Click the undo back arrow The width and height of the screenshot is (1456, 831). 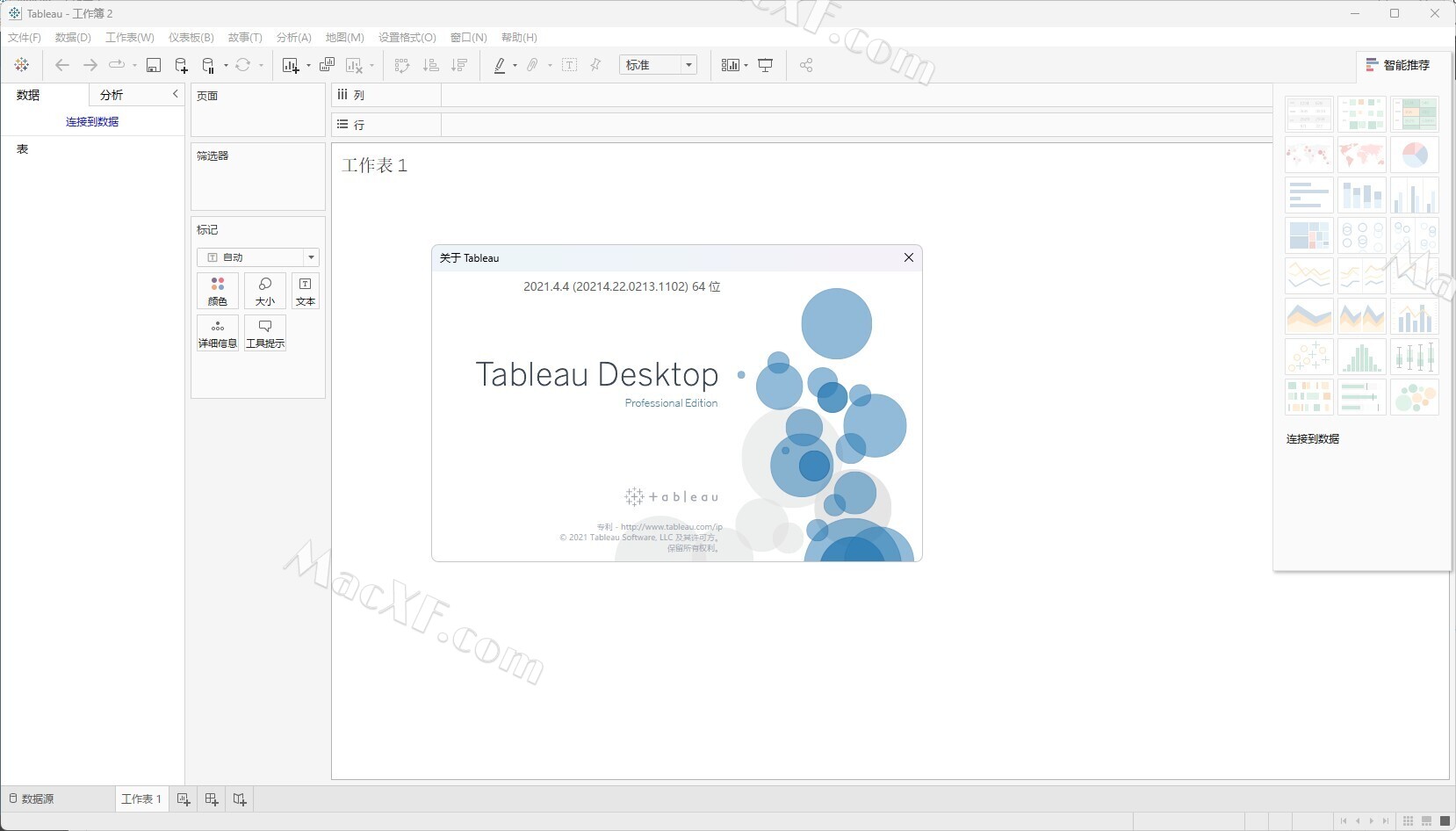click(61, 65)
